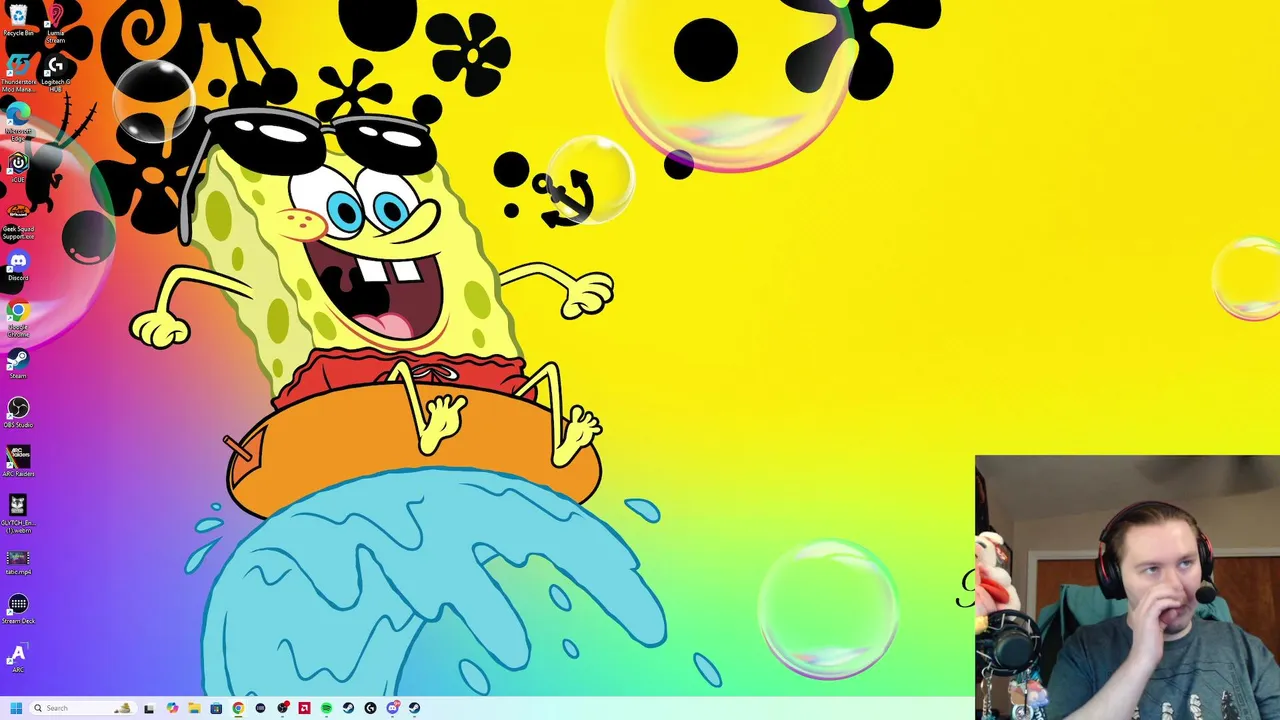Launch Copilot from the taskbar
Screen dimensions: 1280x720
[x=172, y=708]
